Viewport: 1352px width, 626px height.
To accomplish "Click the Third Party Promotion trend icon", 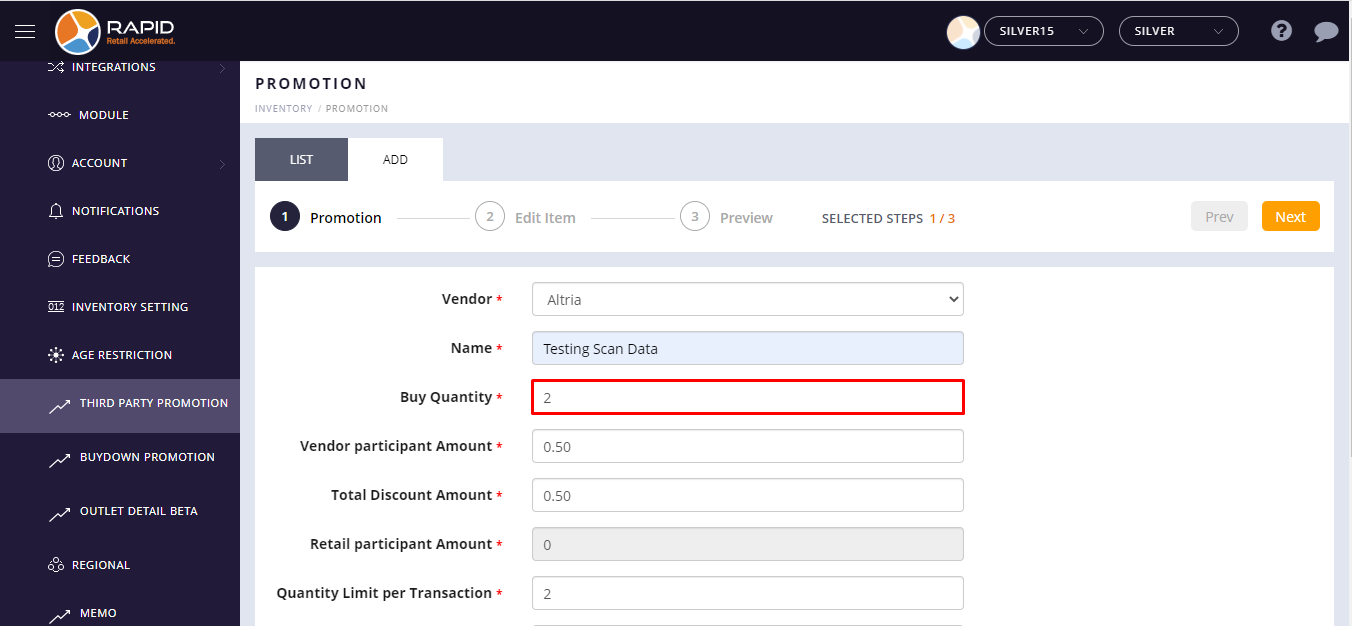I will [x=60, y=406].
